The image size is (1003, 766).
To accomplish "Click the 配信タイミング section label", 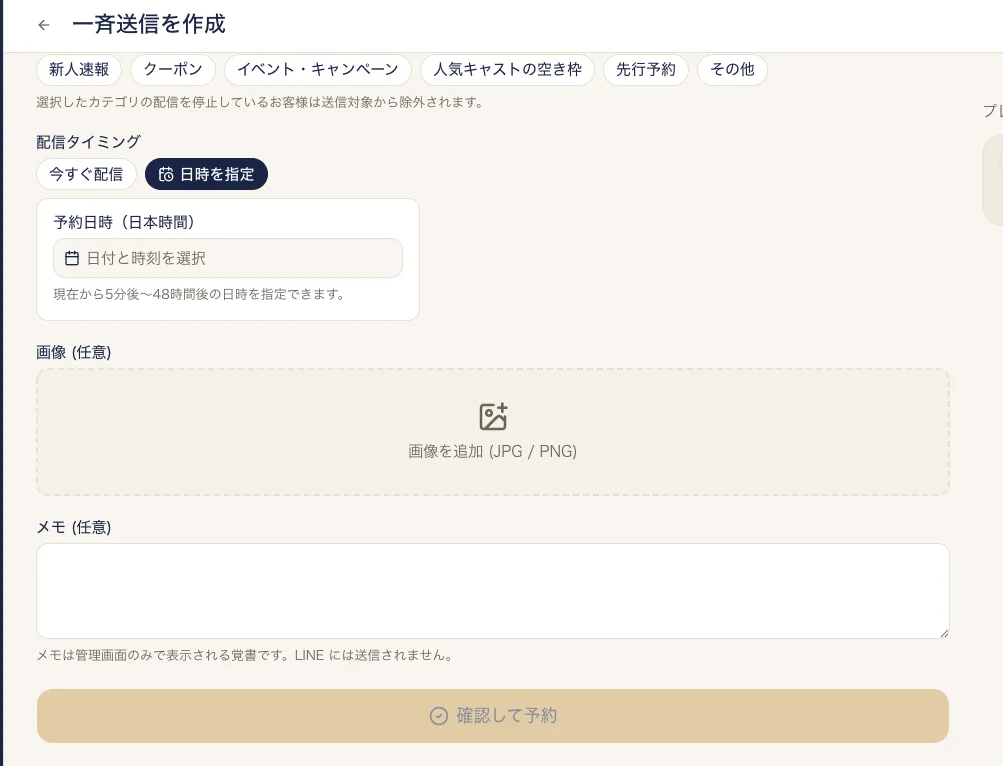I will pyautogui.click(x=88, y=141).
